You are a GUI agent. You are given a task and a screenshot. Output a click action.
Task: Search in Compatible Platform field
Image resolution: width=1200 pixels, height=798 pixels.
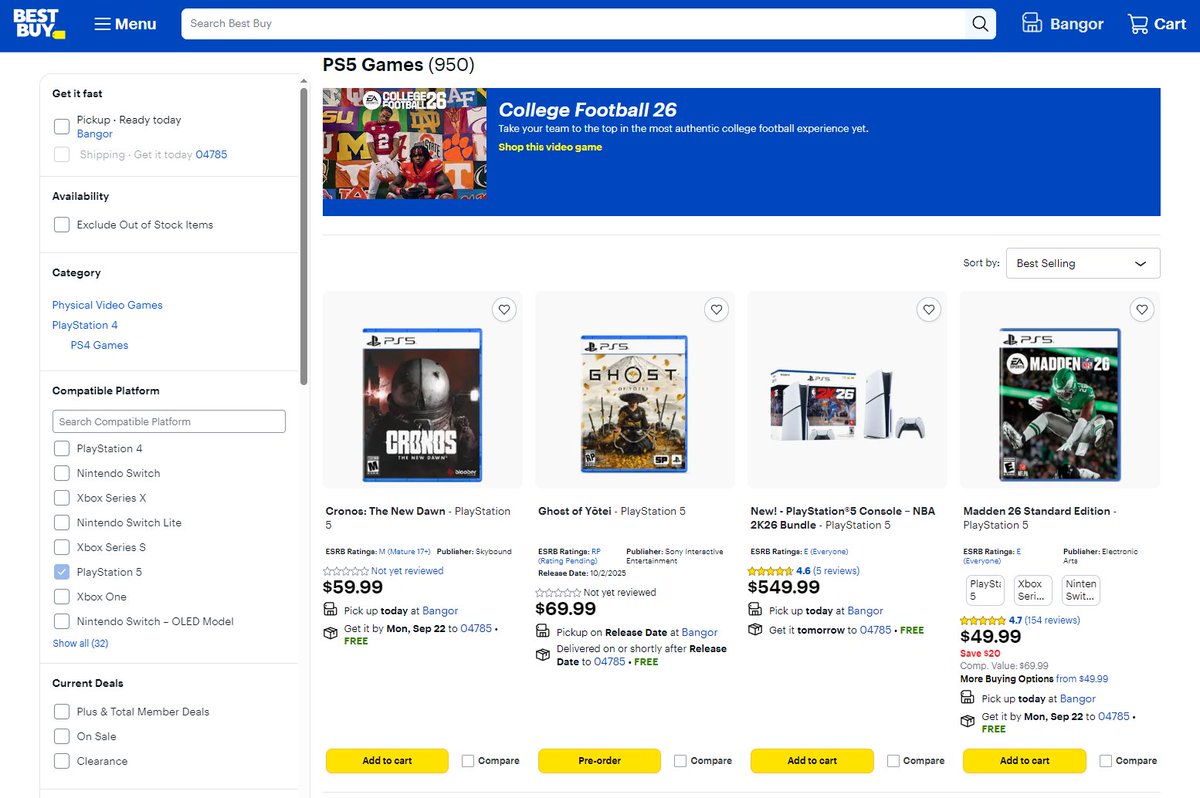[x=169, y=422]
